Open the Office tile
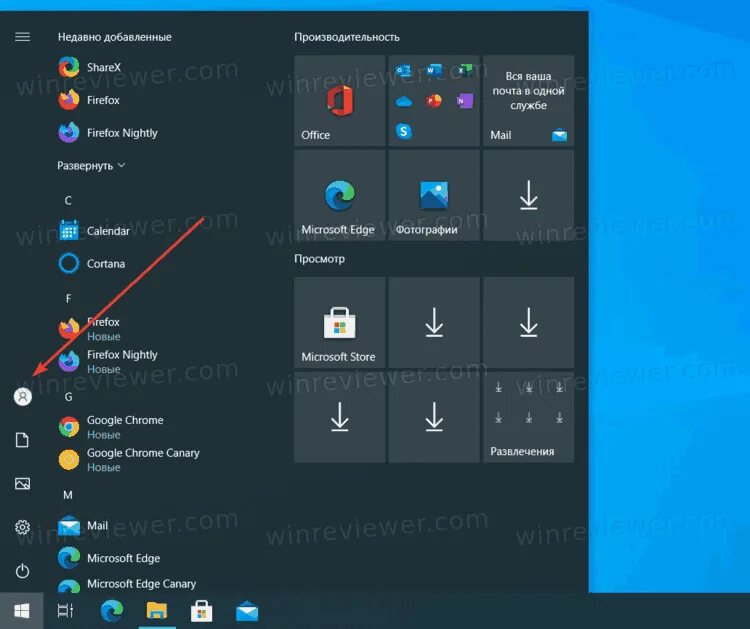Image resolution: width=750 pixels, height=629 pixels. tap(340, 100)
